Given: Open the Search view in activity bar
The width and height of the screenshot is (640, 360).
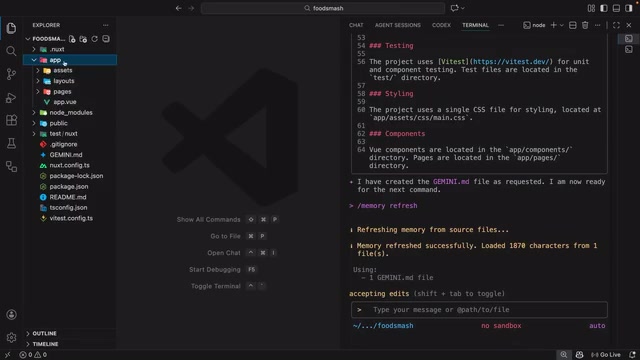Looking at the screenshot, I should tap(11, 51).
